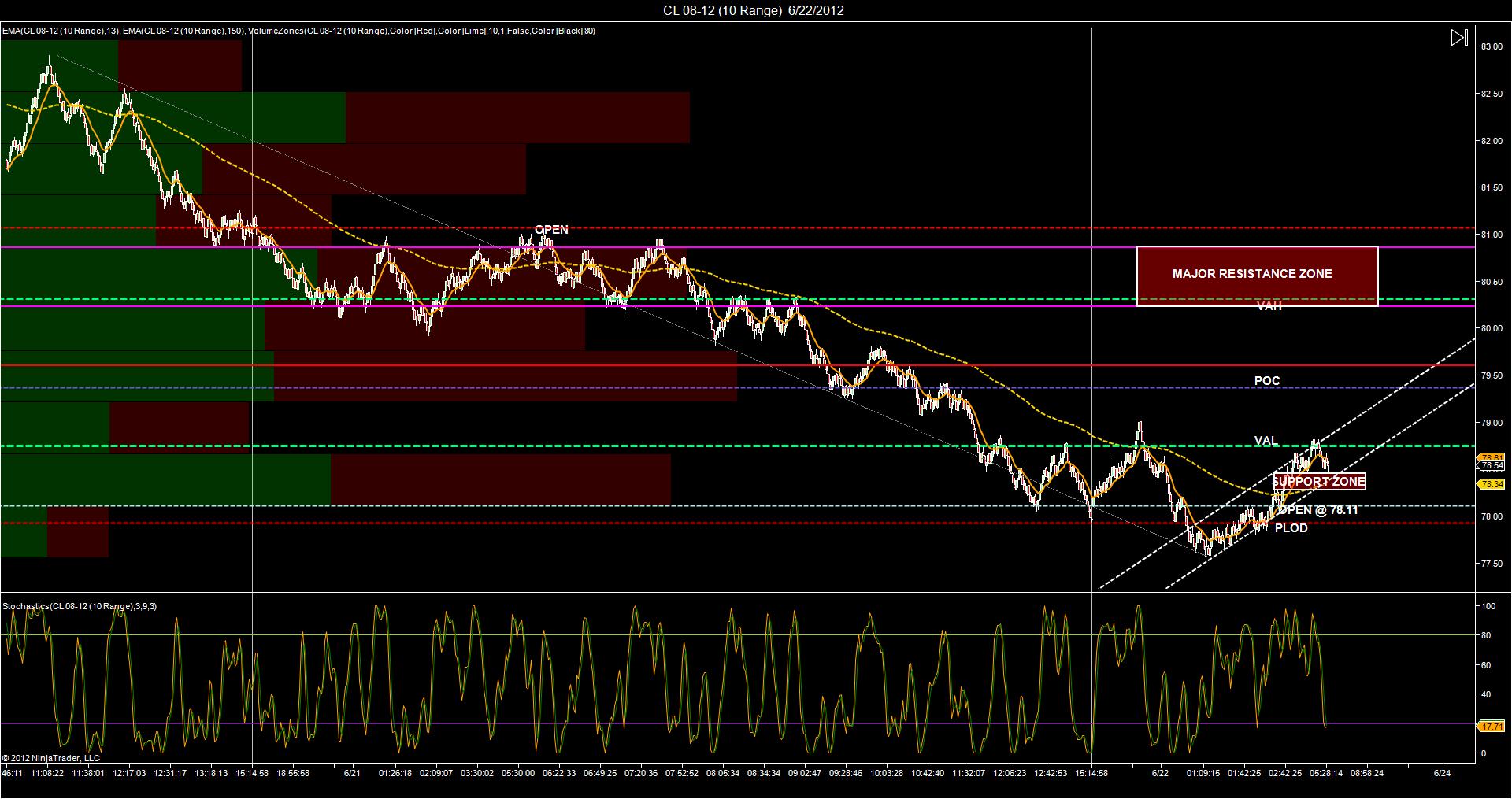1512x799 pixels.
Task: Click the 01:26:18 time axis label
Action: pos(395,774)
